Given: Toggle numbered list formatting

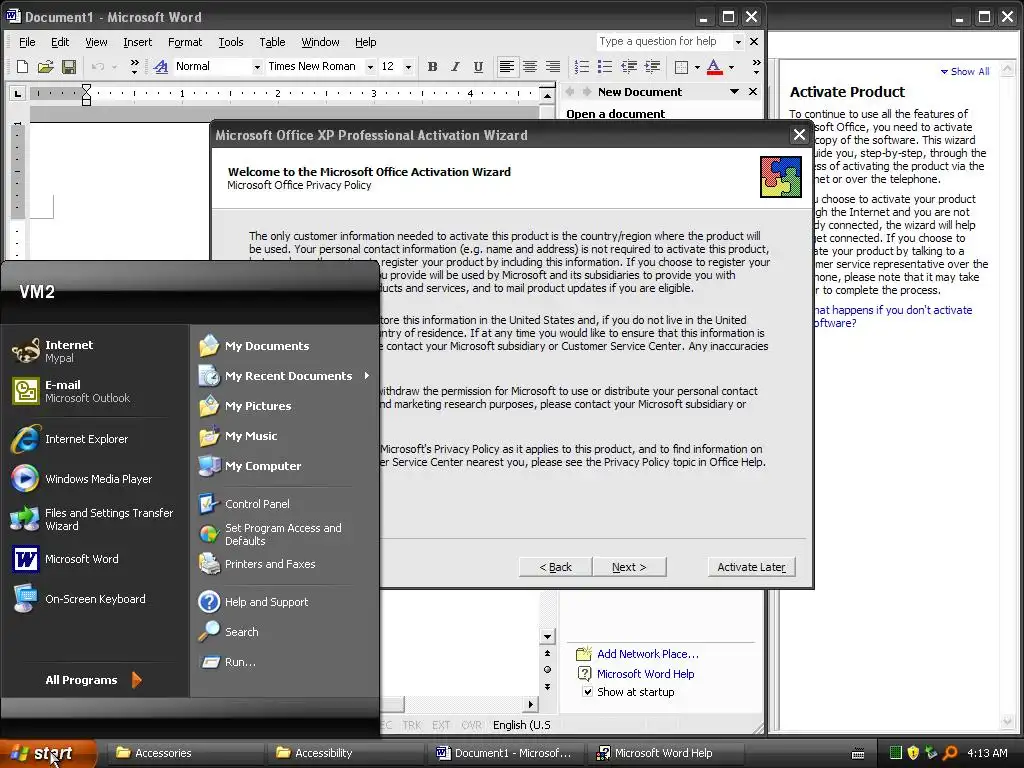Looking at the screenshot, I should [581, 67].
